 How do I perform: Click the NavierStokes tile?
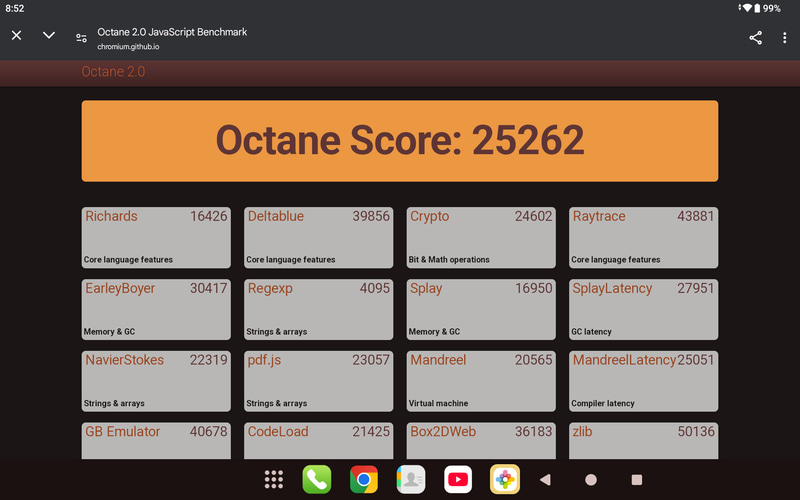click(x=156, y=381)
